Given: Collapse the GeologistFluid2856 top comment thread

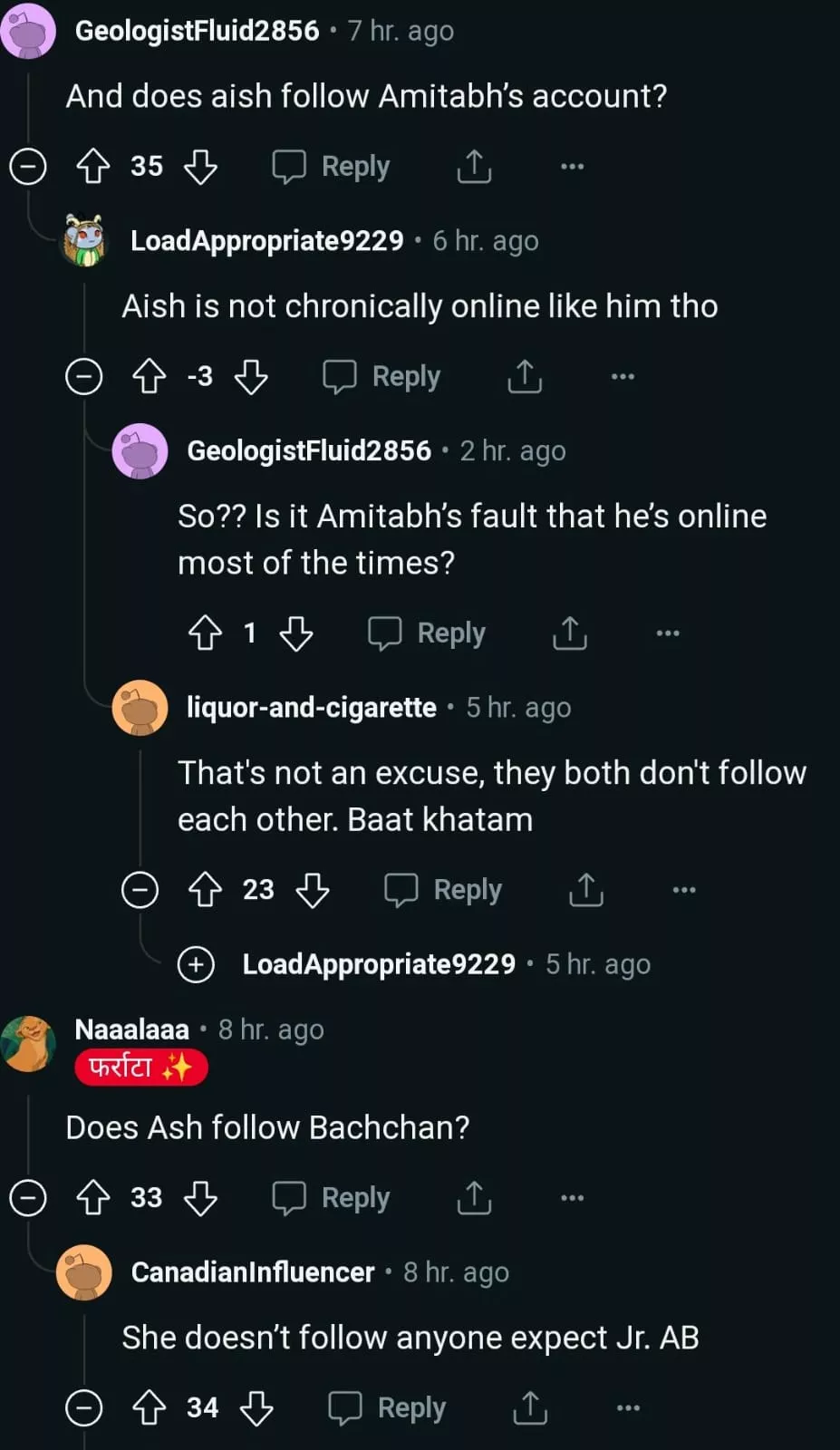Looking at the screenshot, I should tap(28, 167).
